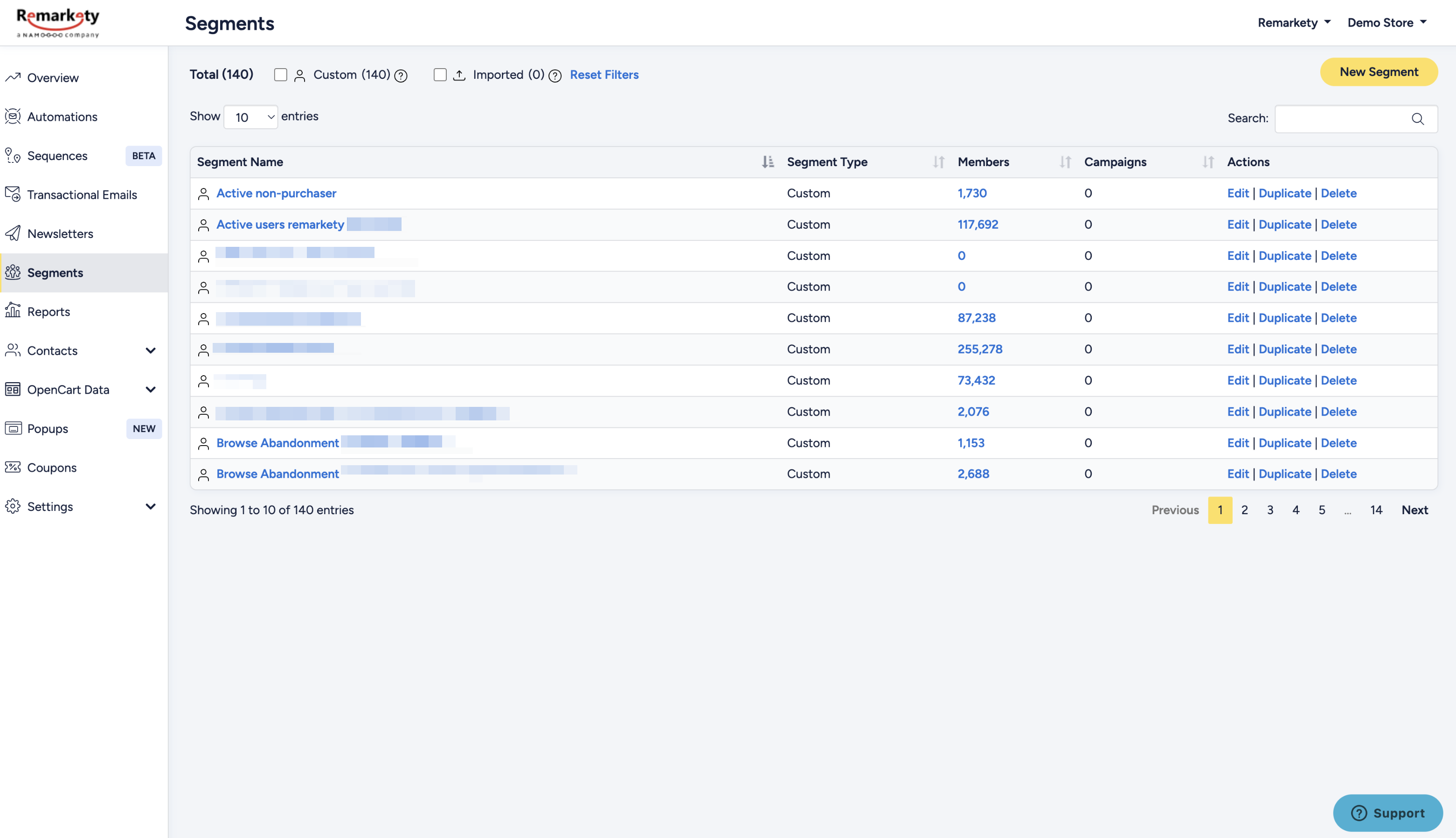Click the Settings gear icon
This screenshot has width=1456, height=838.
point(13,506)
